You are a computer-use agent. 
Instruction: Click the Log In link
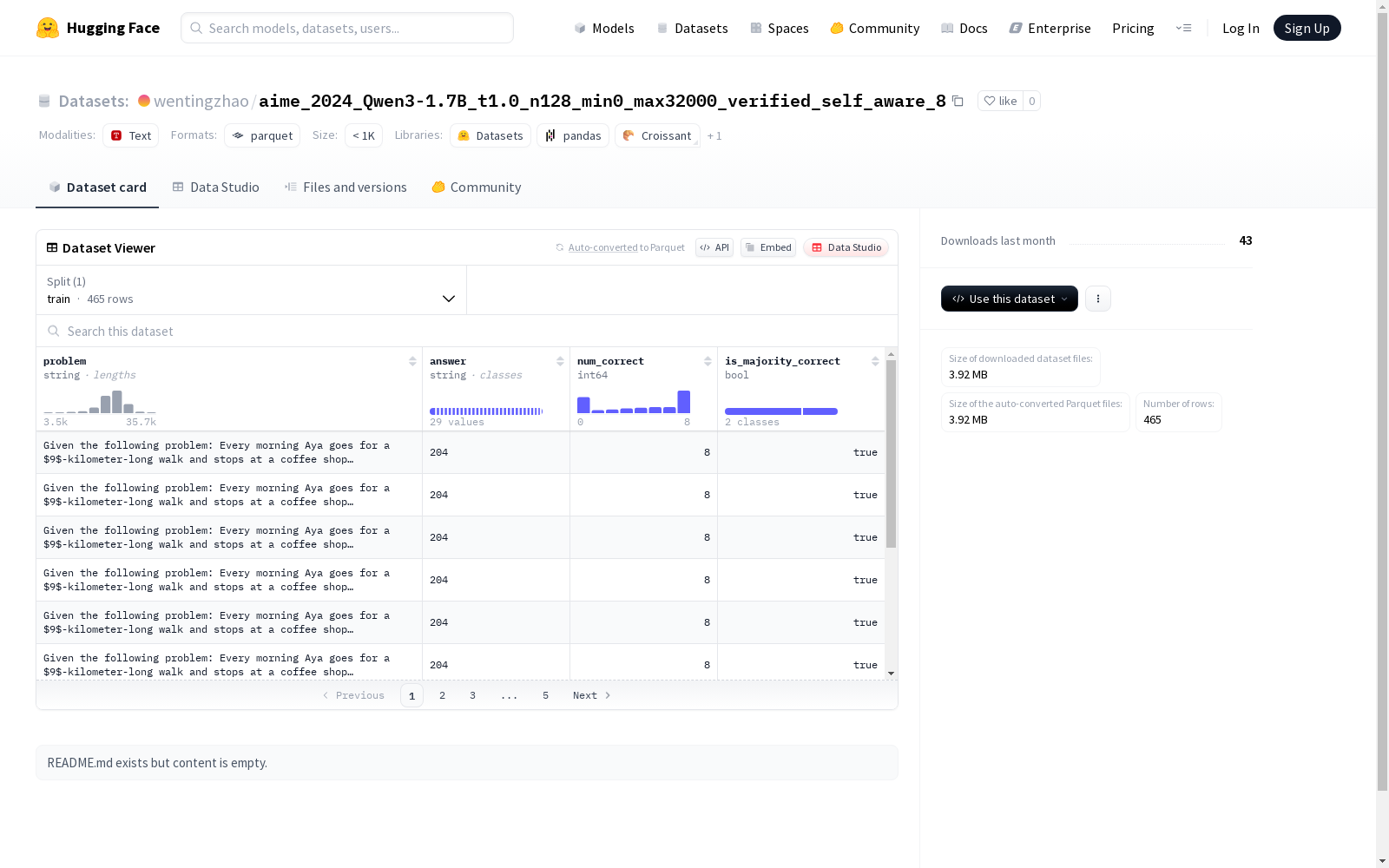(1241, 28)
